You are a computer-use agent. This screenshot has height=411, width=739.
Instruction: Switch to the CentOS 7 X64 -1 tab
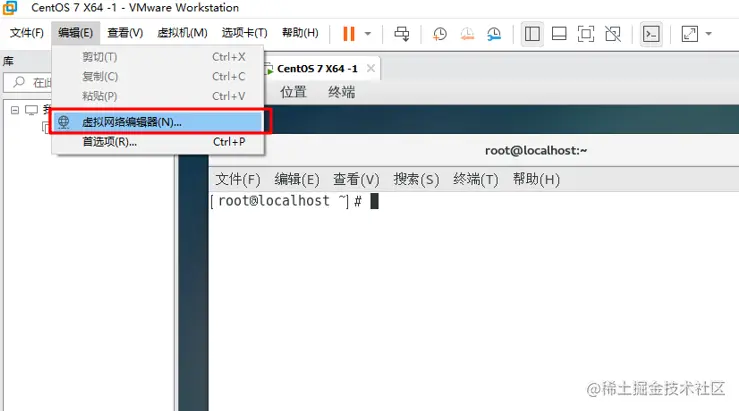coord(317,69)
